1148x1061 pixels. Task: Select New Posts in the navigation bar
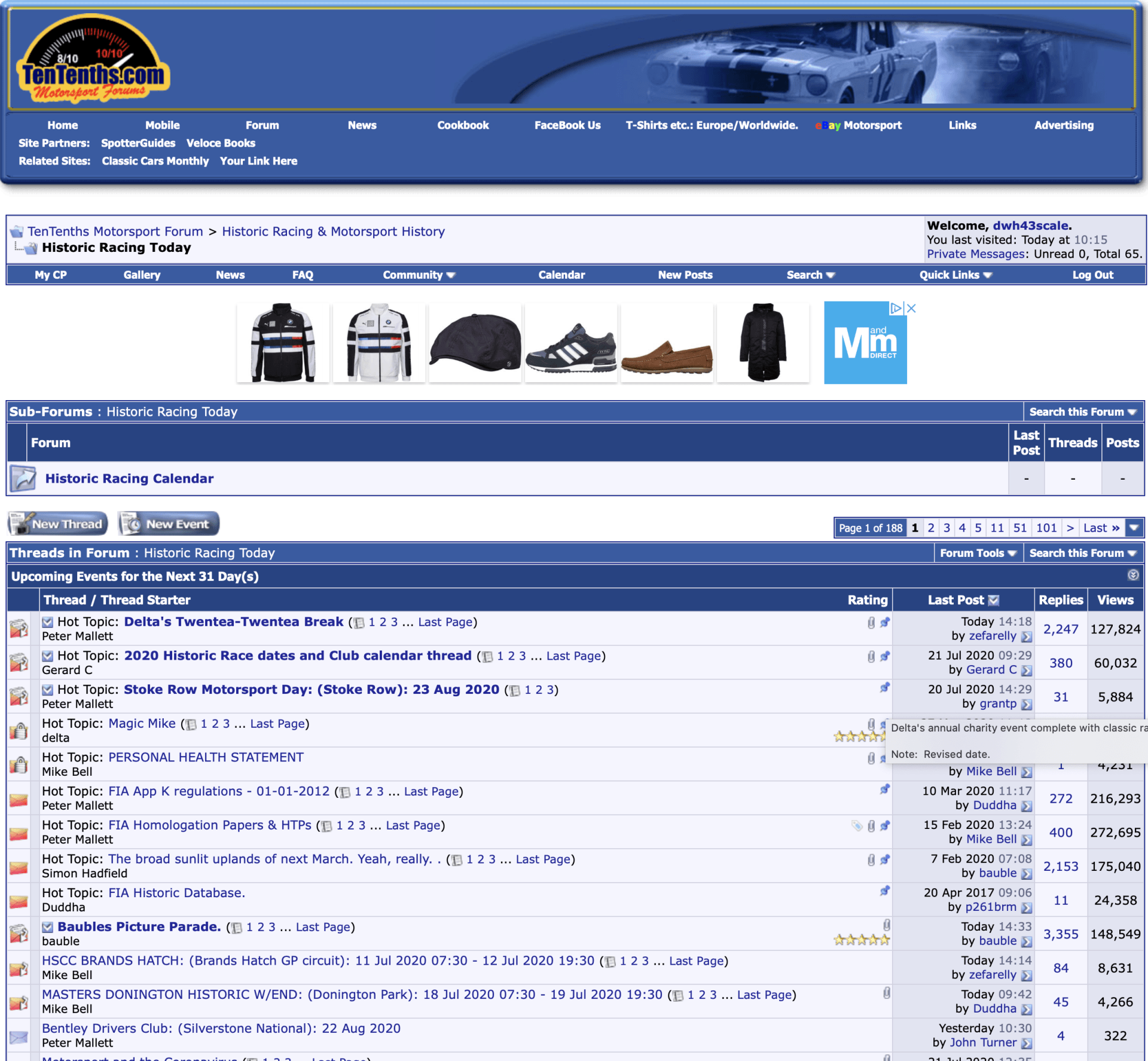[x=685, y=275]
